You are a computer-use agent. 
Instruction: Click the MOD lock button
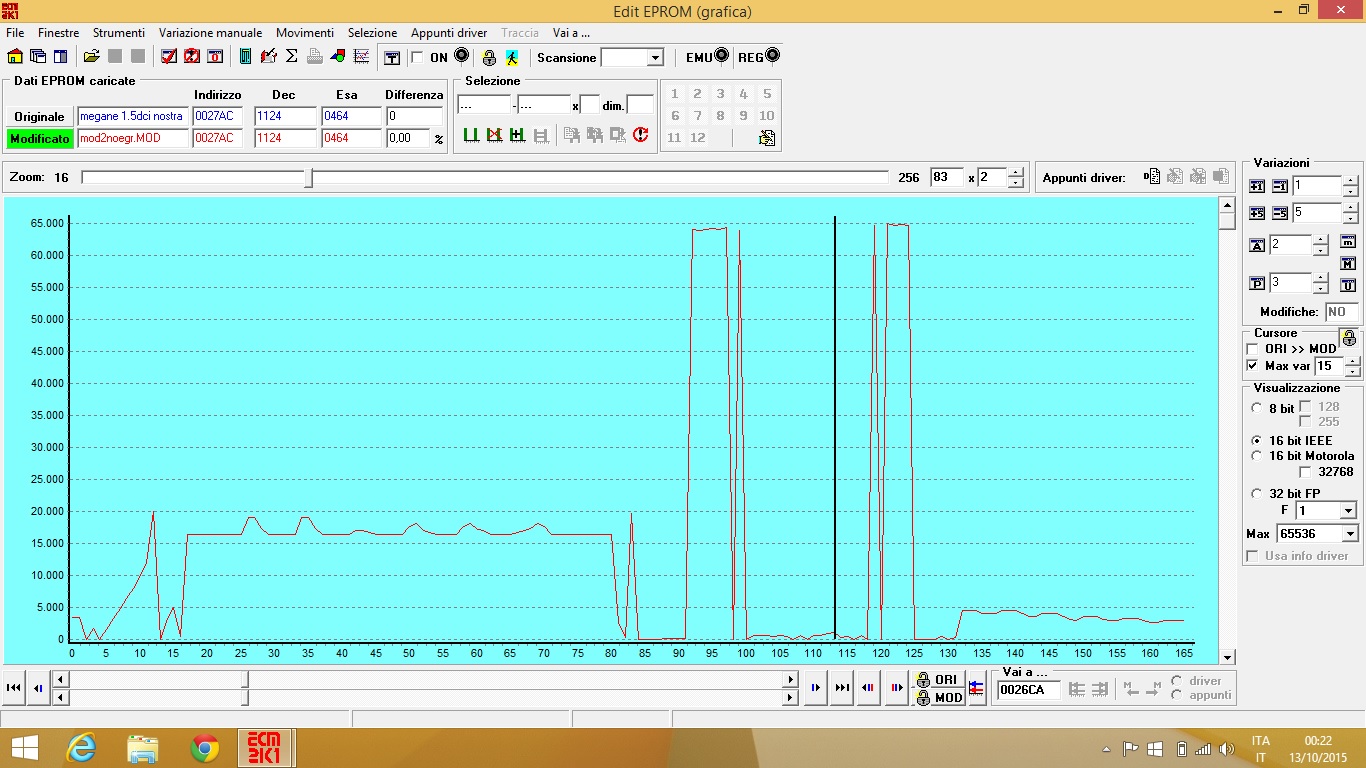coord(940,697)
